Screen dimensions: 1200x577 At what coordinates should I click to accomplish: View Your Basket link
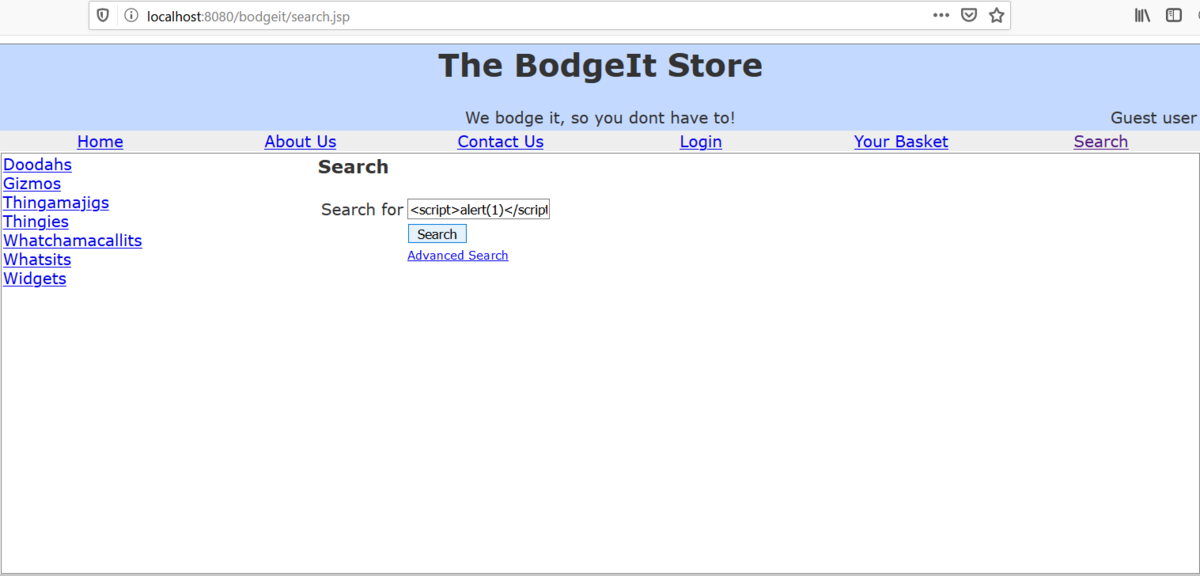901,142
